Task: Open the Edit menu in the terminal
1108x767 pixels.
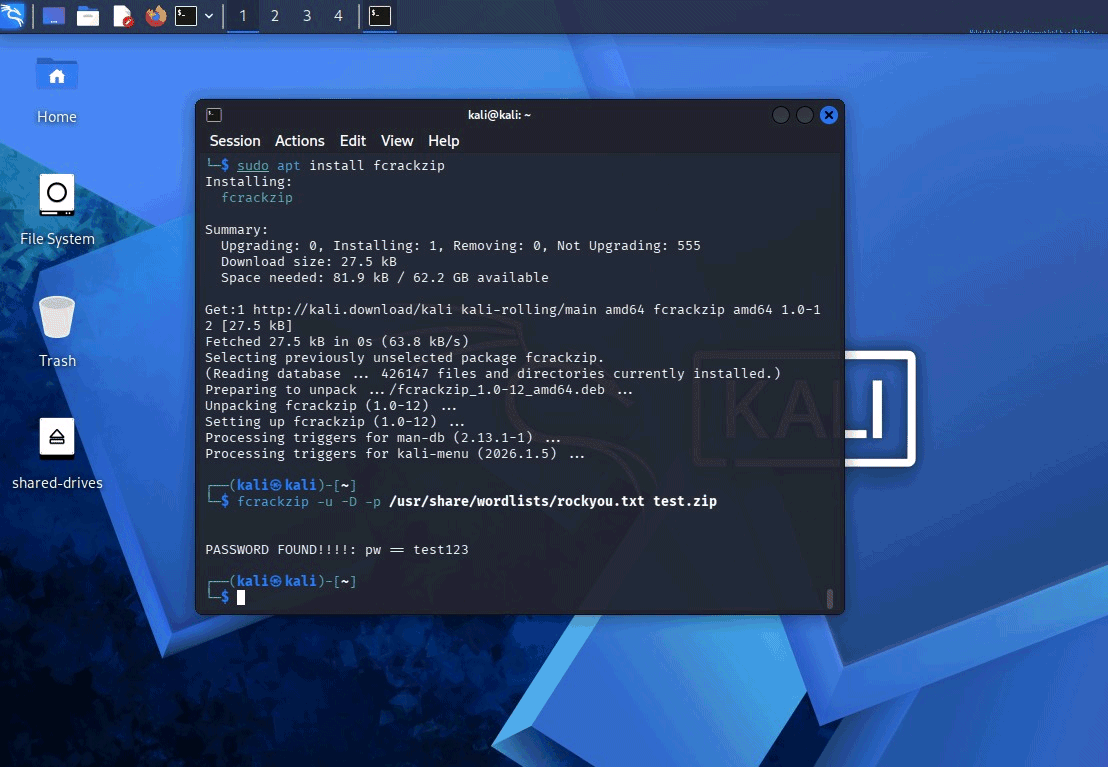Action: click(x=352, y=141)
